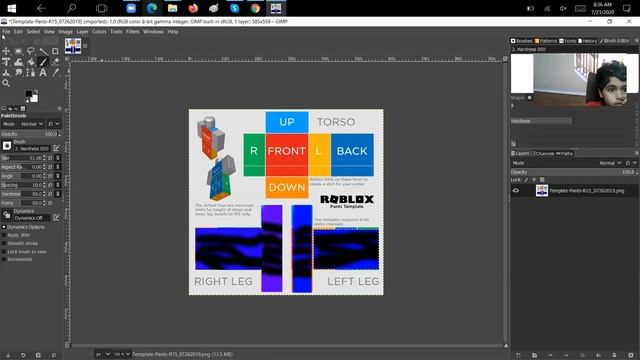640x360 pixels.
Task: Enable Lock brush to view
Action: [x=4, y=251]
